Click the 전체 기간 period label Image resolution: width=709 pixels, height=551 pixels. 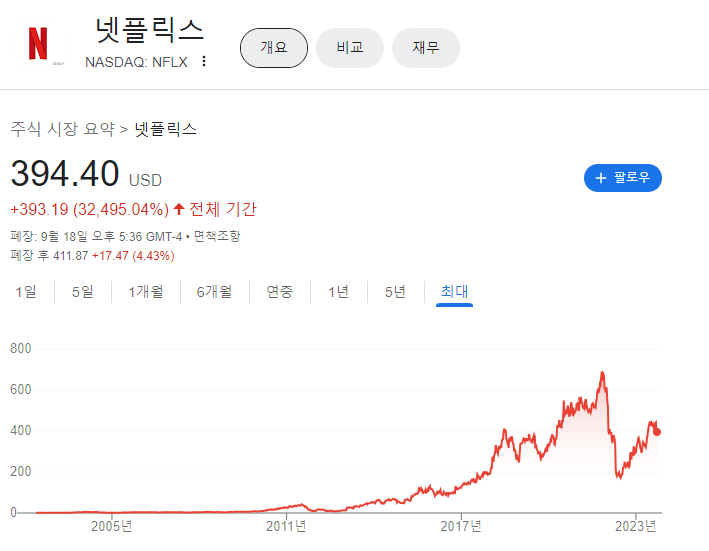click(x=223, y=209)
